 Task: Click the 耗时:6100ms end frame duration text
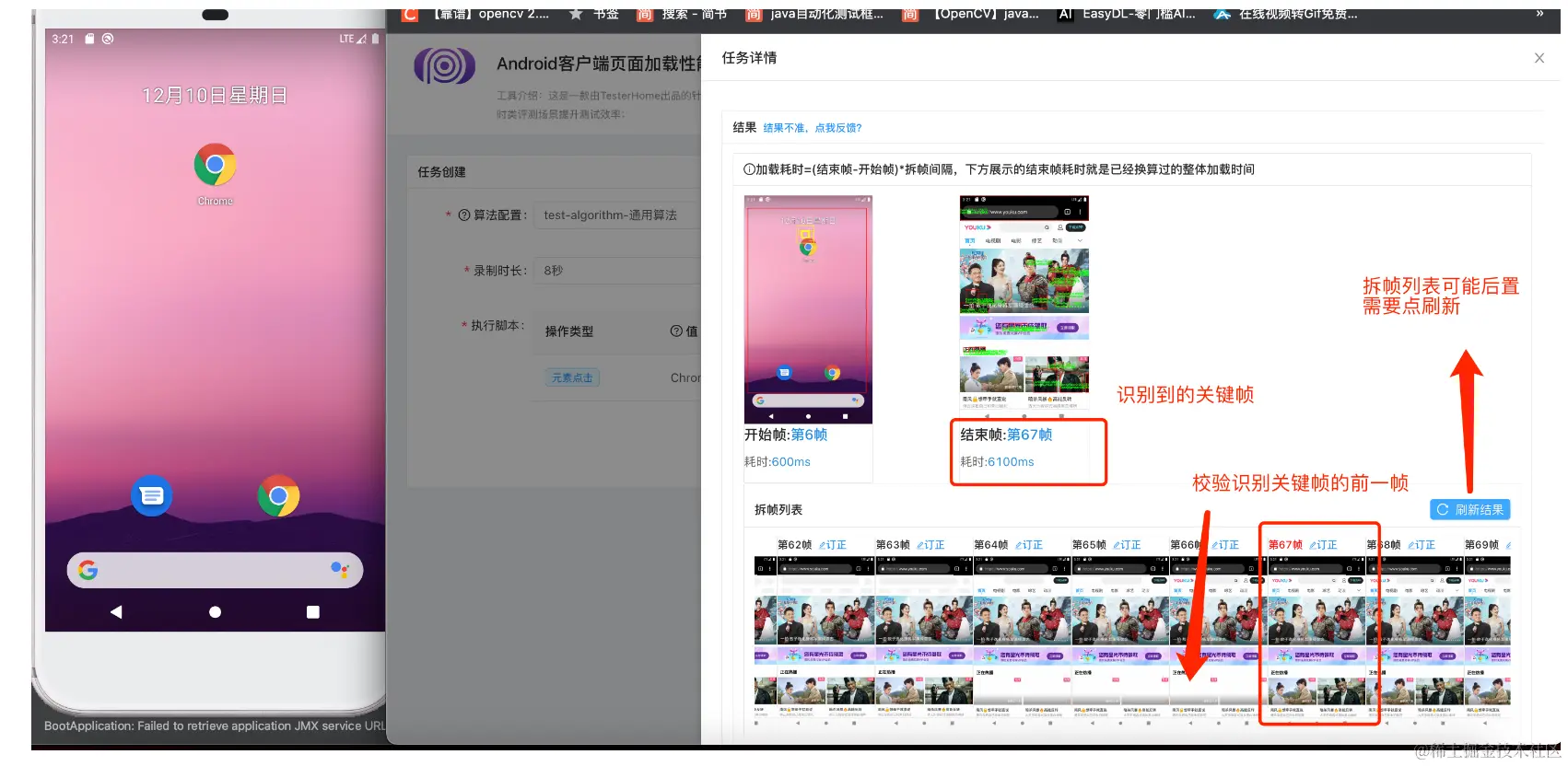tap(997, 462)
